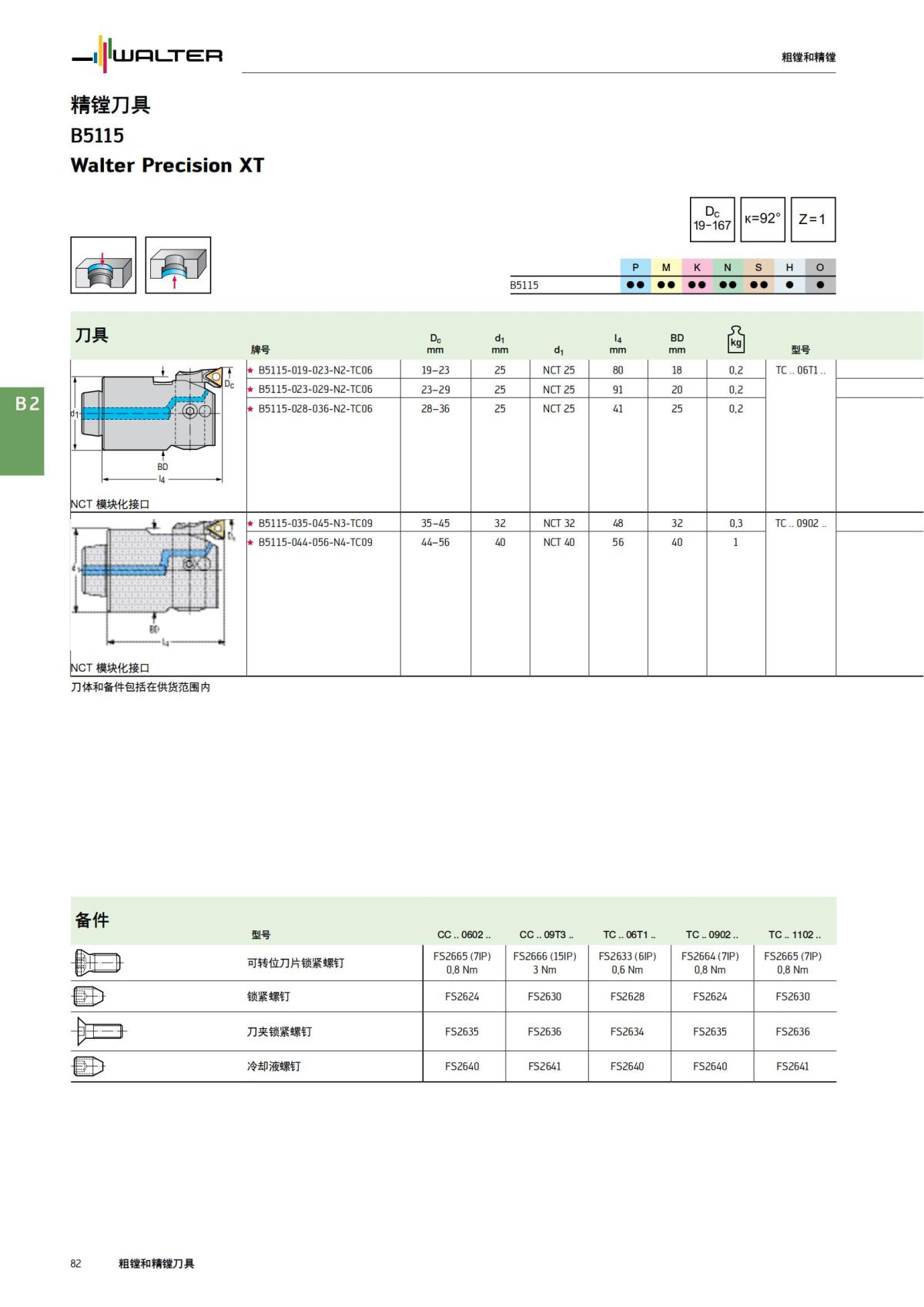This screenshot has height=1307, width=924.
Task: Click the κ=92° approach angle box
Action: point(762,220)
